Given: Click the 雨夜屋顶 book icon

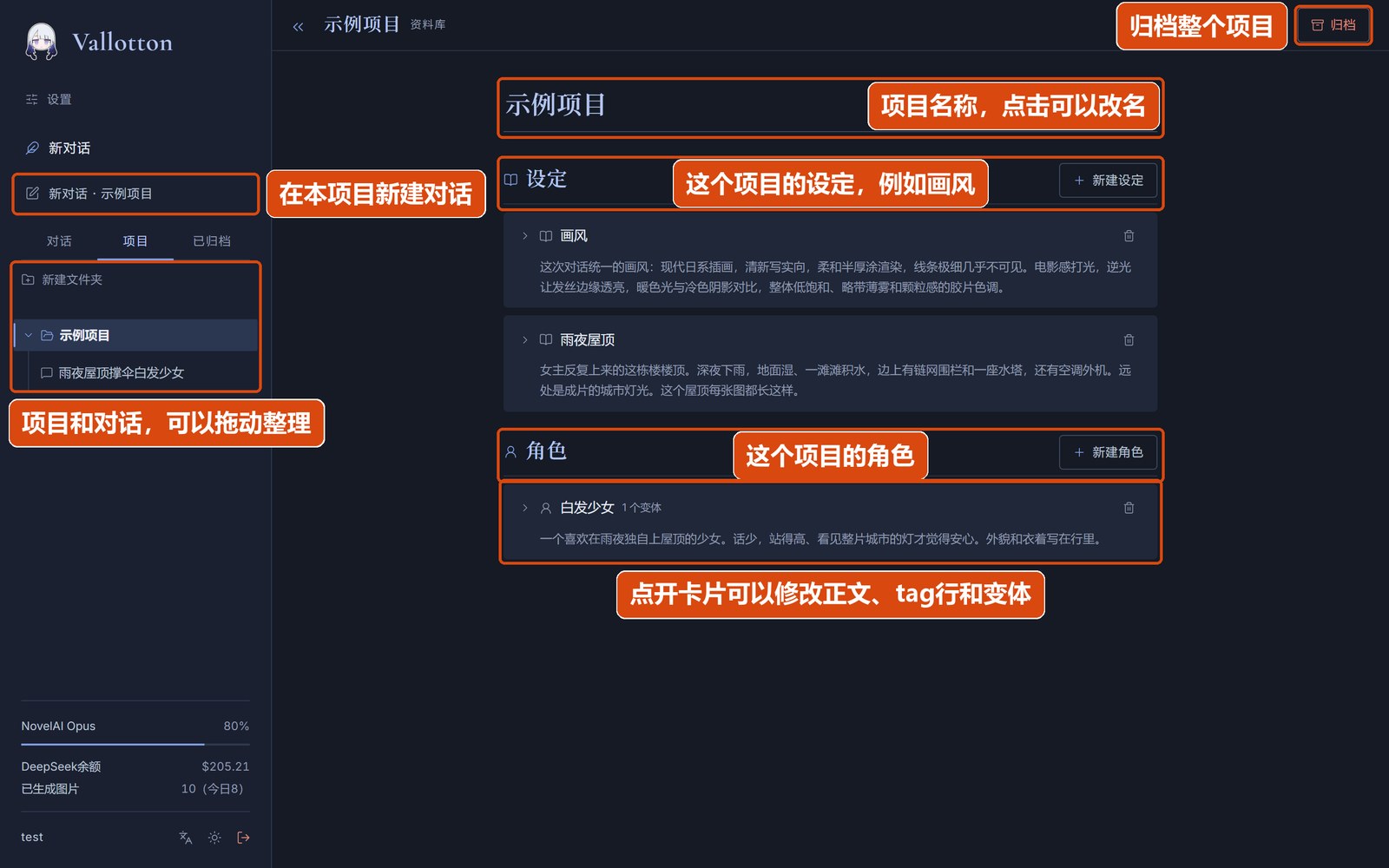Looking at the screenshot, I should (x=546, y=340).
